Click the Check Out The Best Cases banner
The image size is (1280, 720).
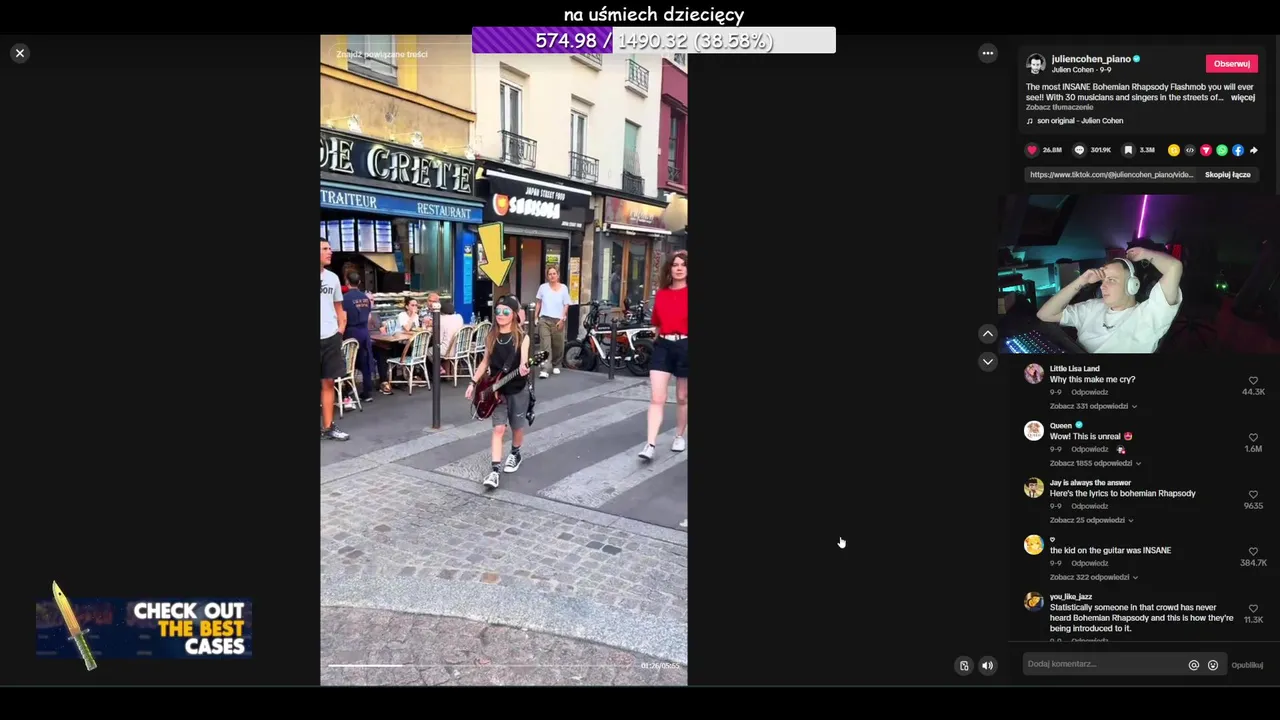coord(143,628)
